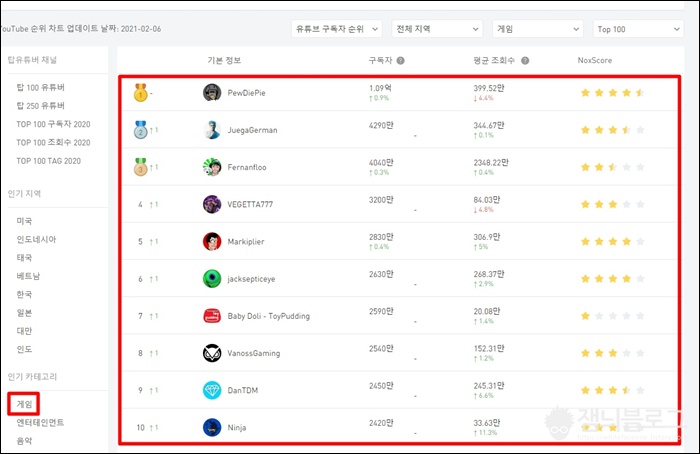
Task: Click VanossGaming channel name
Action: [254, 353]
